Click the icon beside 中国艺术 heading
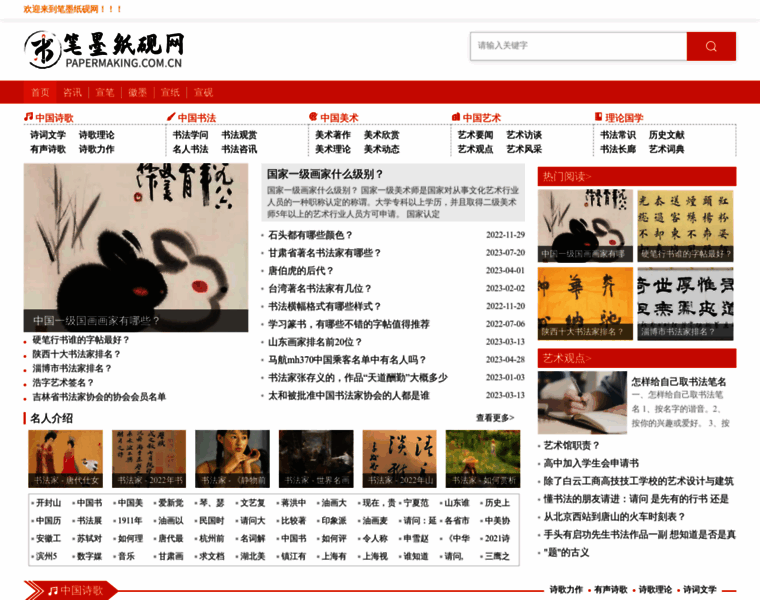This screenshot has height=600, width=760. [456, 117]
